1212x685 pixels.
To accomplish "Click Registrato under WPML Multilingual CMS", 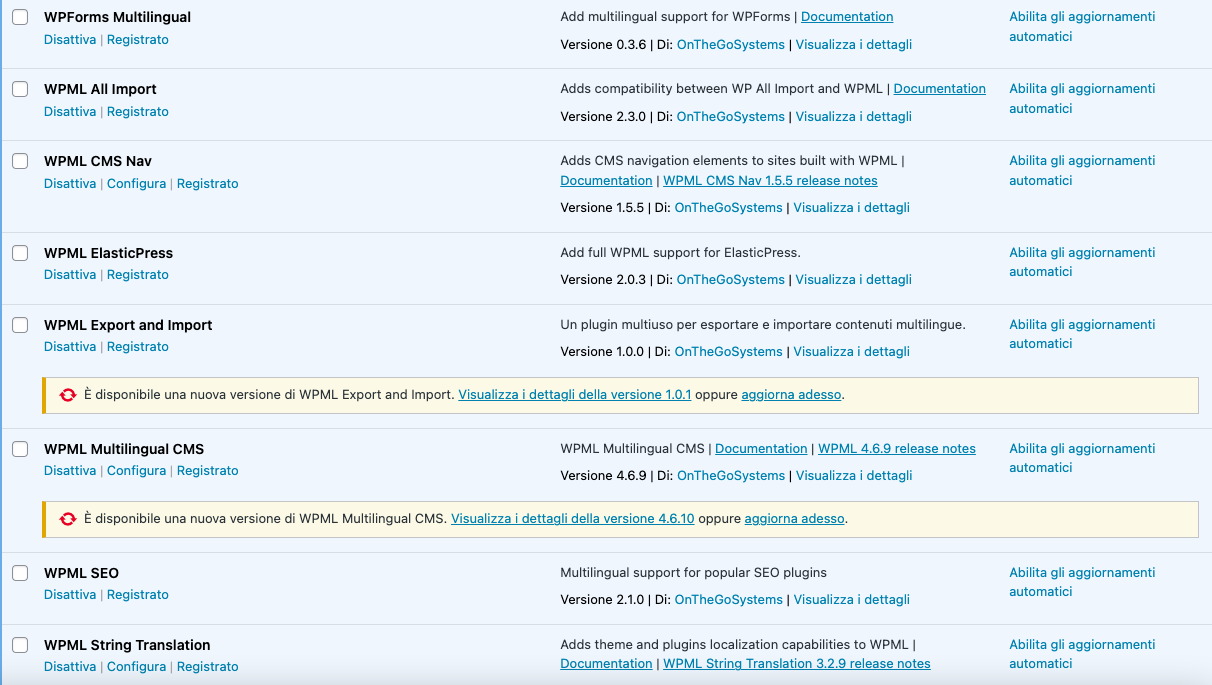I will (x=208, y=470).
